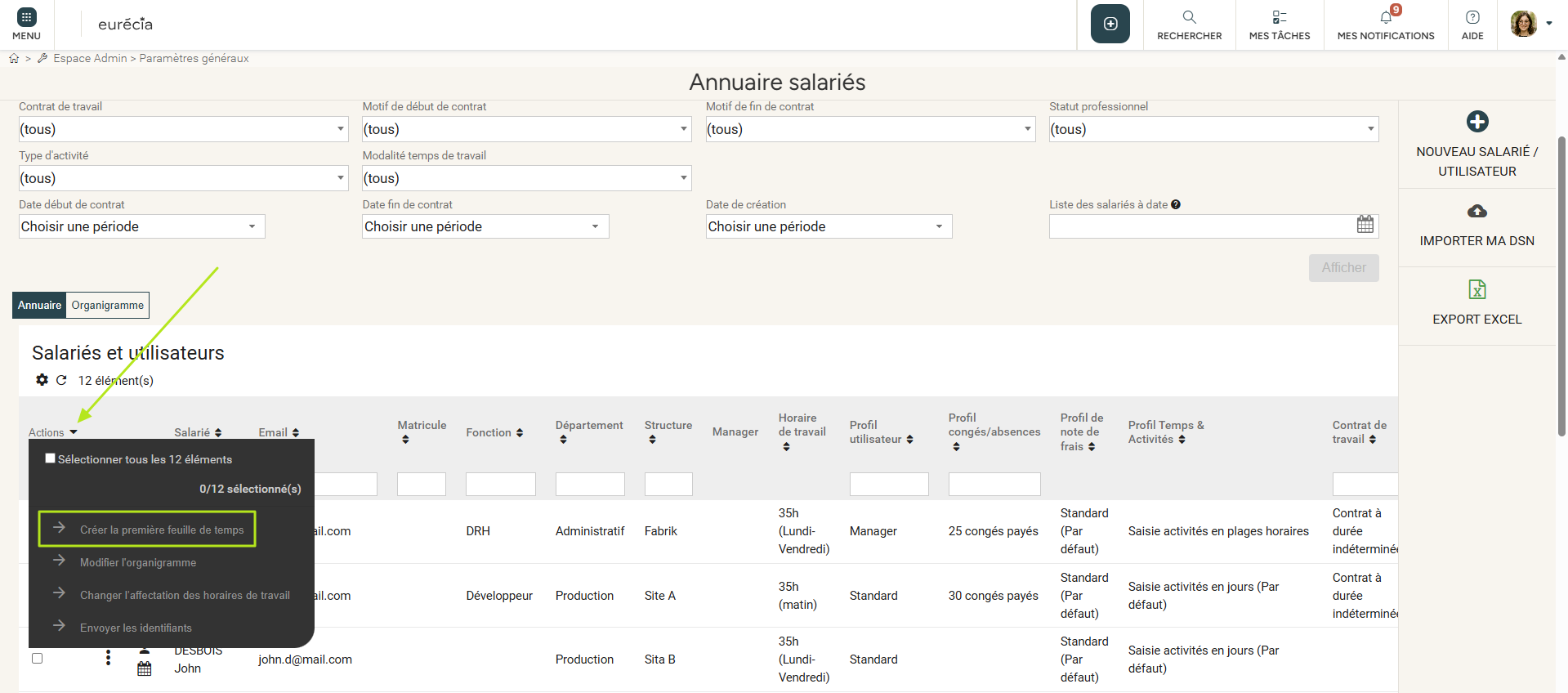Open the main MENU grid icon
Image resolution: width=1568 pixels, height=693 pixels.
coord(26,17)
